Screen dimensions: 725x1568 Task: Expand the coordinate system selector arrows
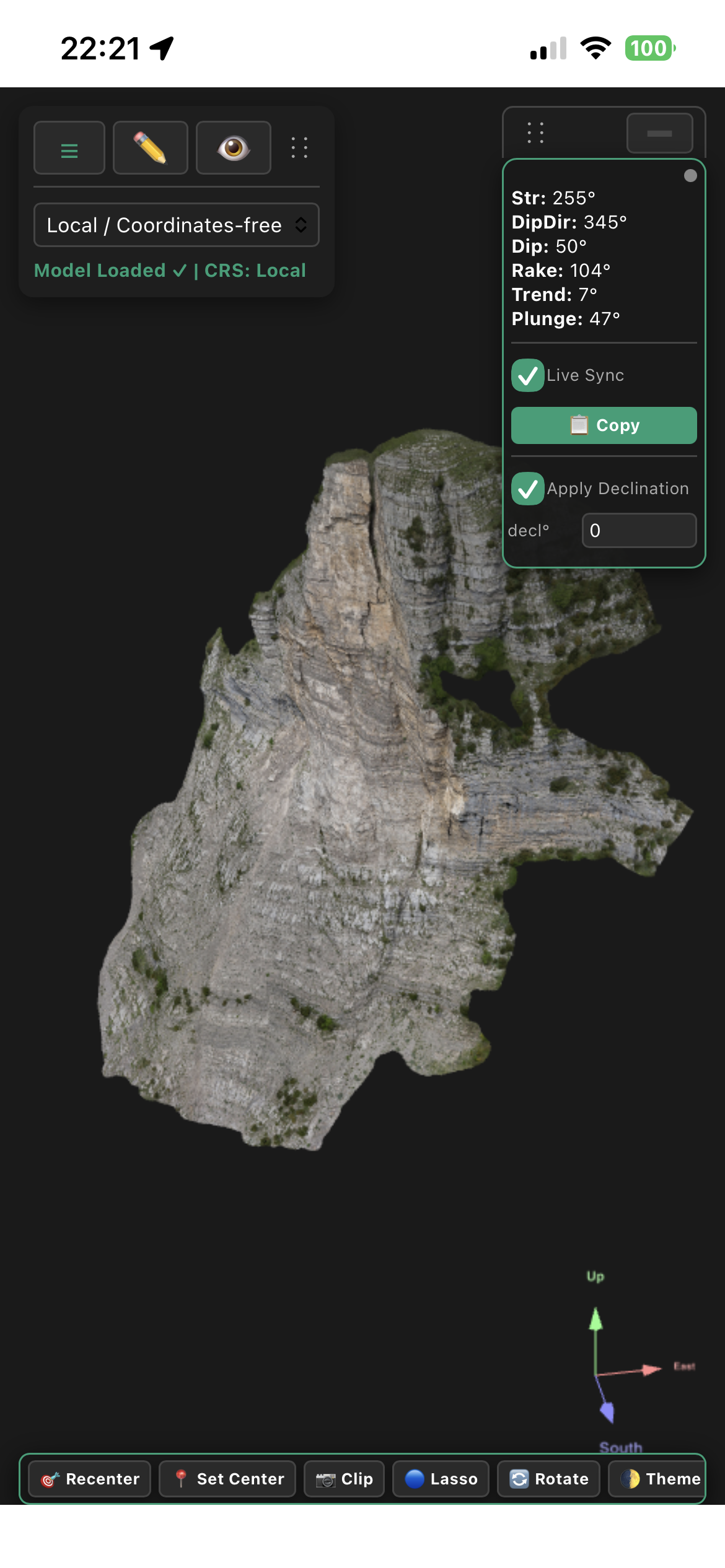click(301, 225)
